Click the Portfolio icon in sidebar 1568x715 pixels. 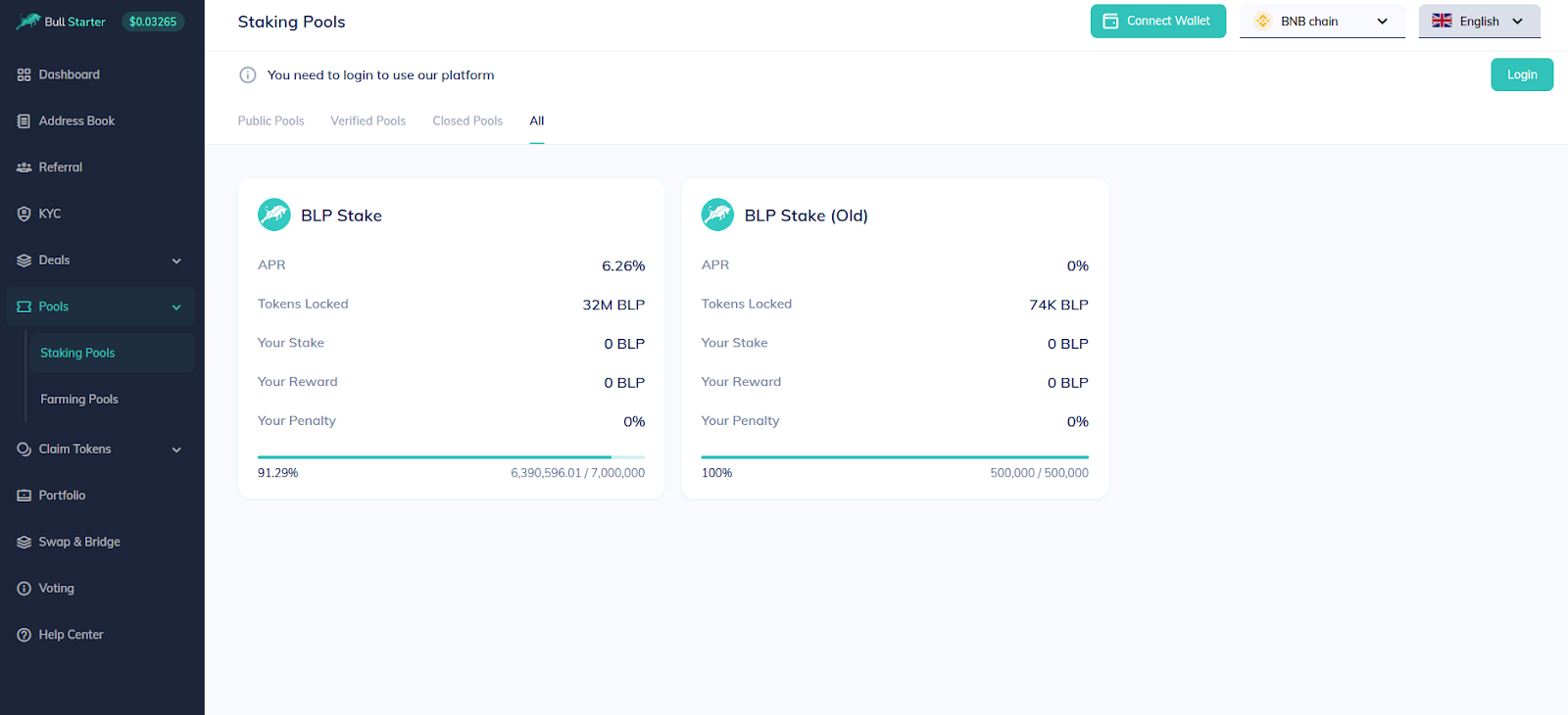point(24,496)
